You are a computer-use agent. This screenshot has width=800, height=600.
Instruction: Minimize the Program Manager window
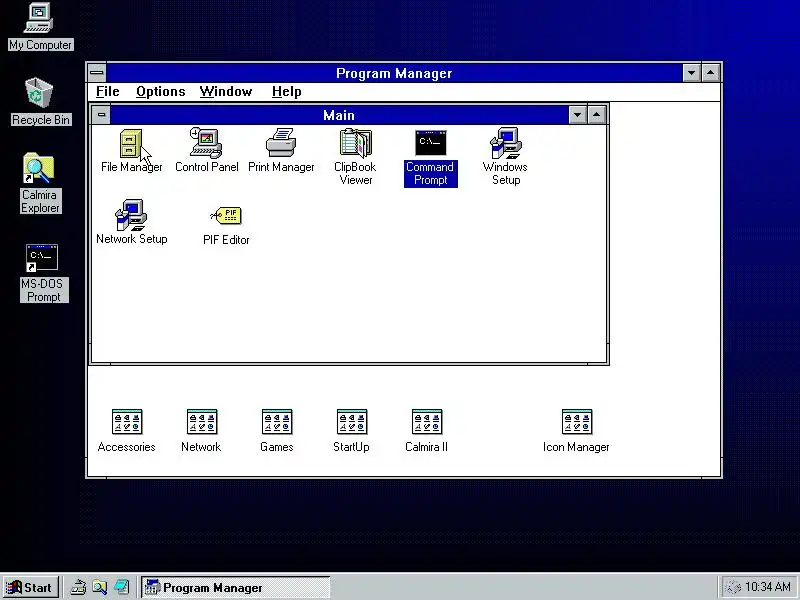tap(691, 73)
